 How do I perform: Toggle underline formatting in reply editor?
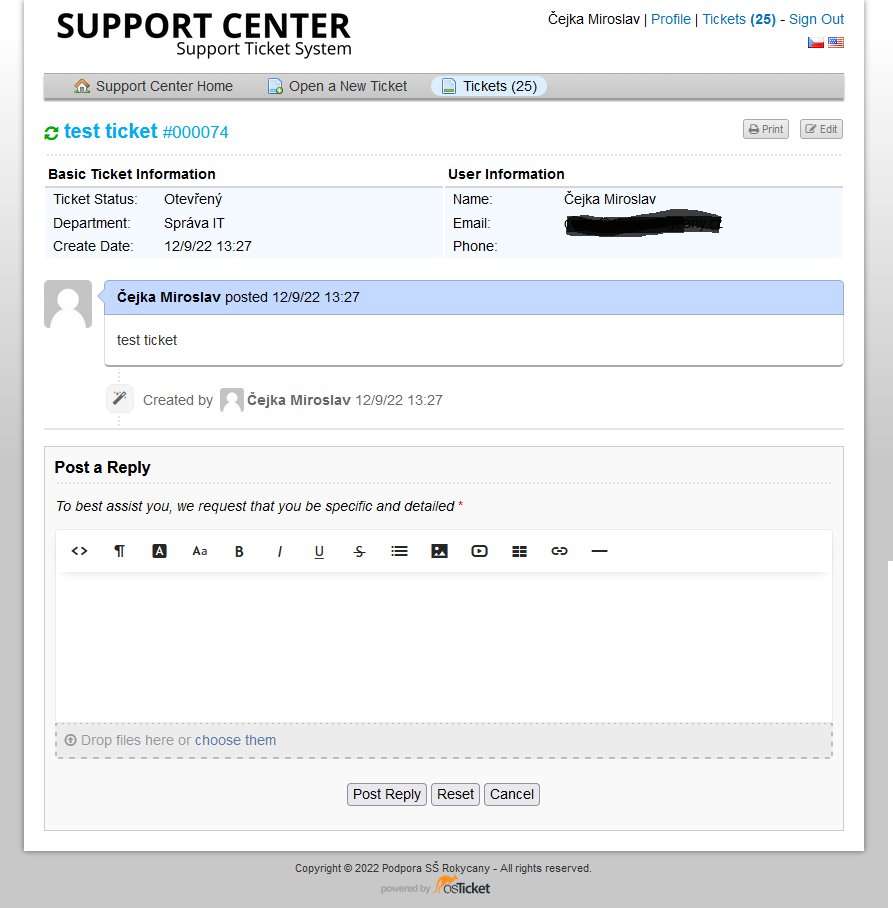319,551
